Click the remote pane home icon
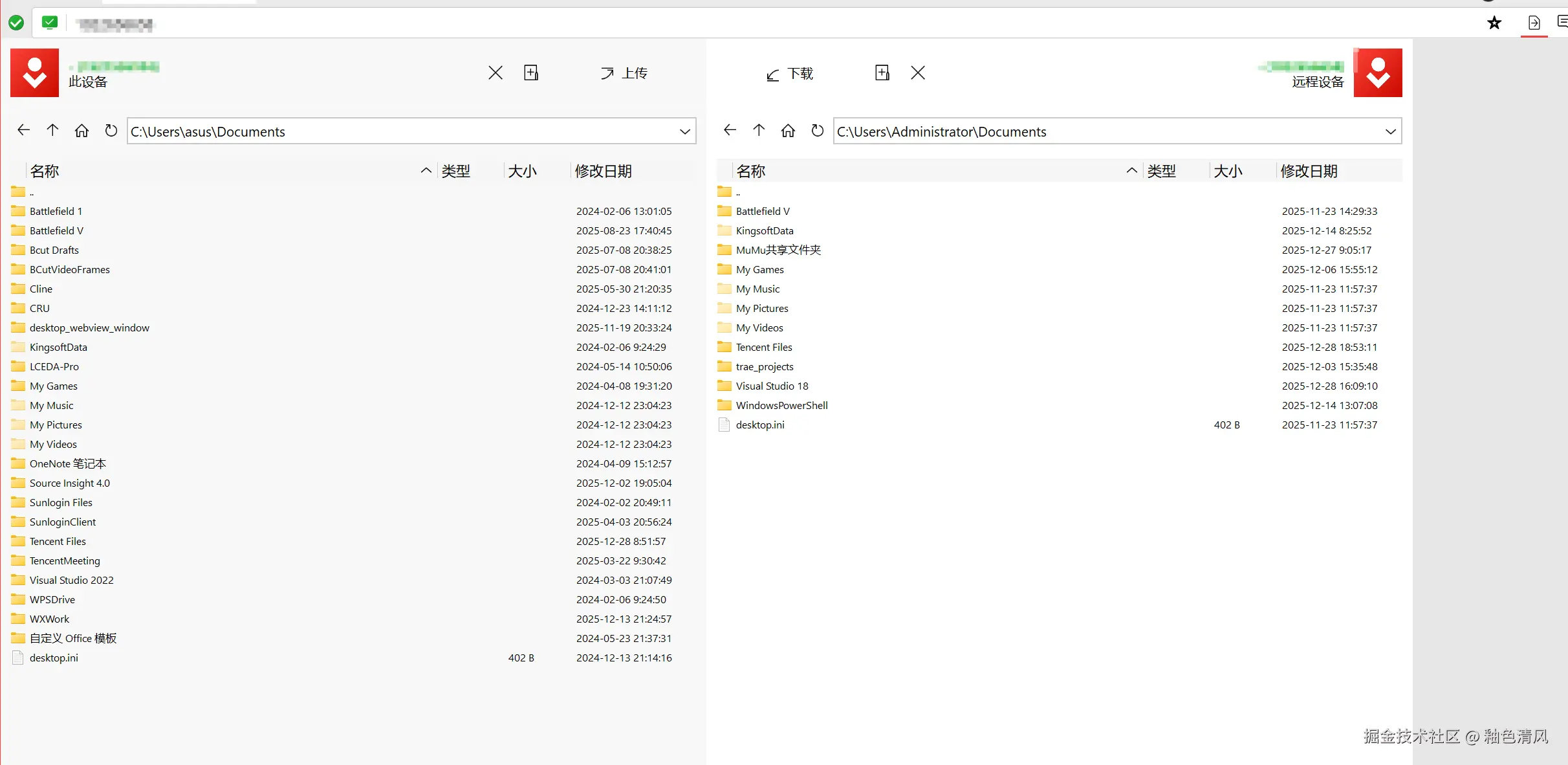The width and height of the screenshot is (1568, 765). click(x=788, y=131)
